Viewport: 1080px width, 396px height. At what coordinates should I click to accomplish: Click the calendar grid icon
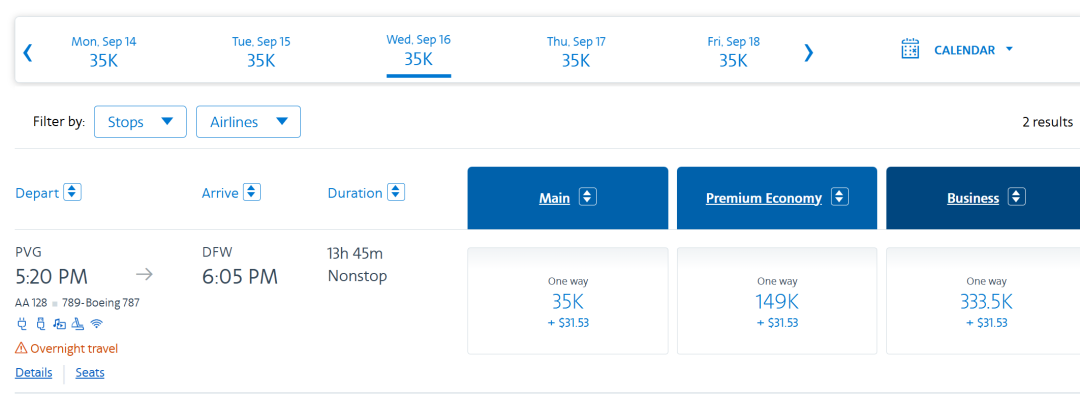click(x=911, y=50)
